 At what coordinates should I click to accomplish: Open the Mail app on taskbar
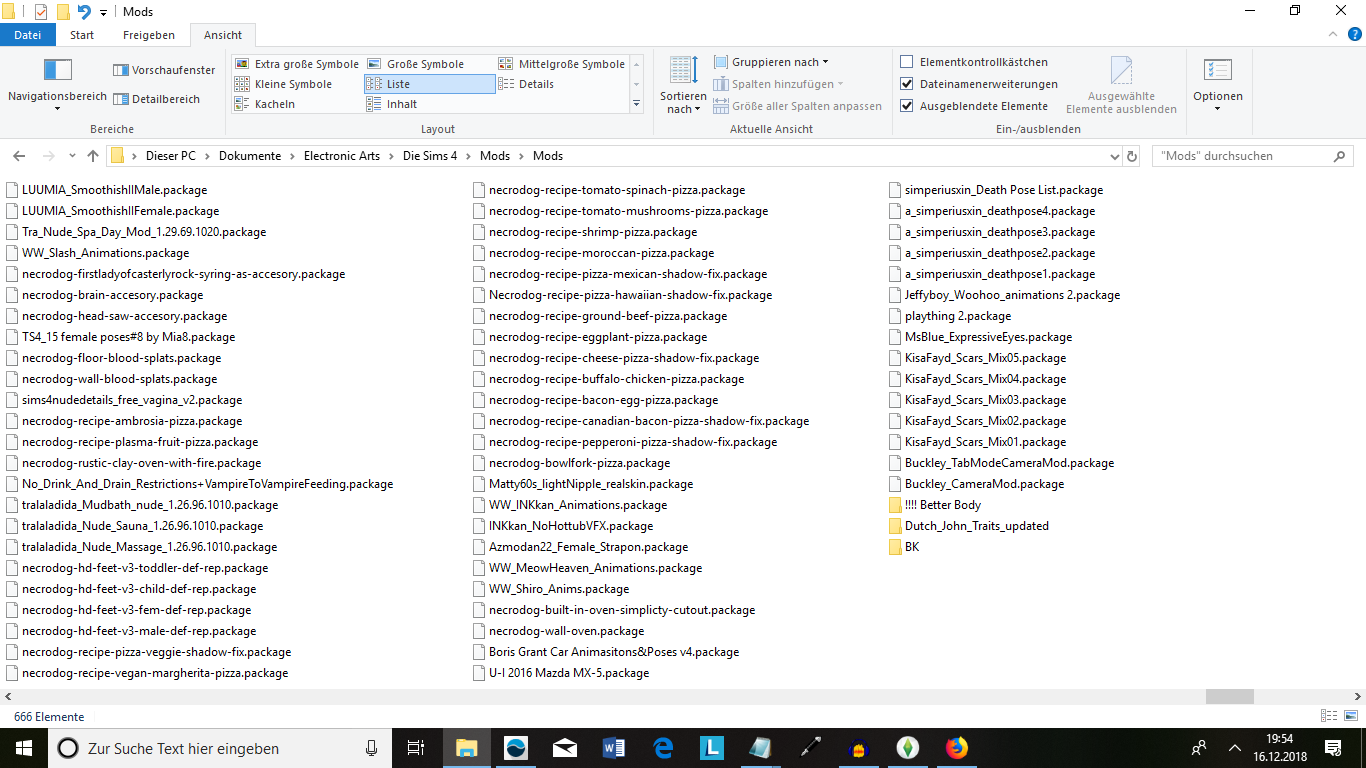point(564,748)
